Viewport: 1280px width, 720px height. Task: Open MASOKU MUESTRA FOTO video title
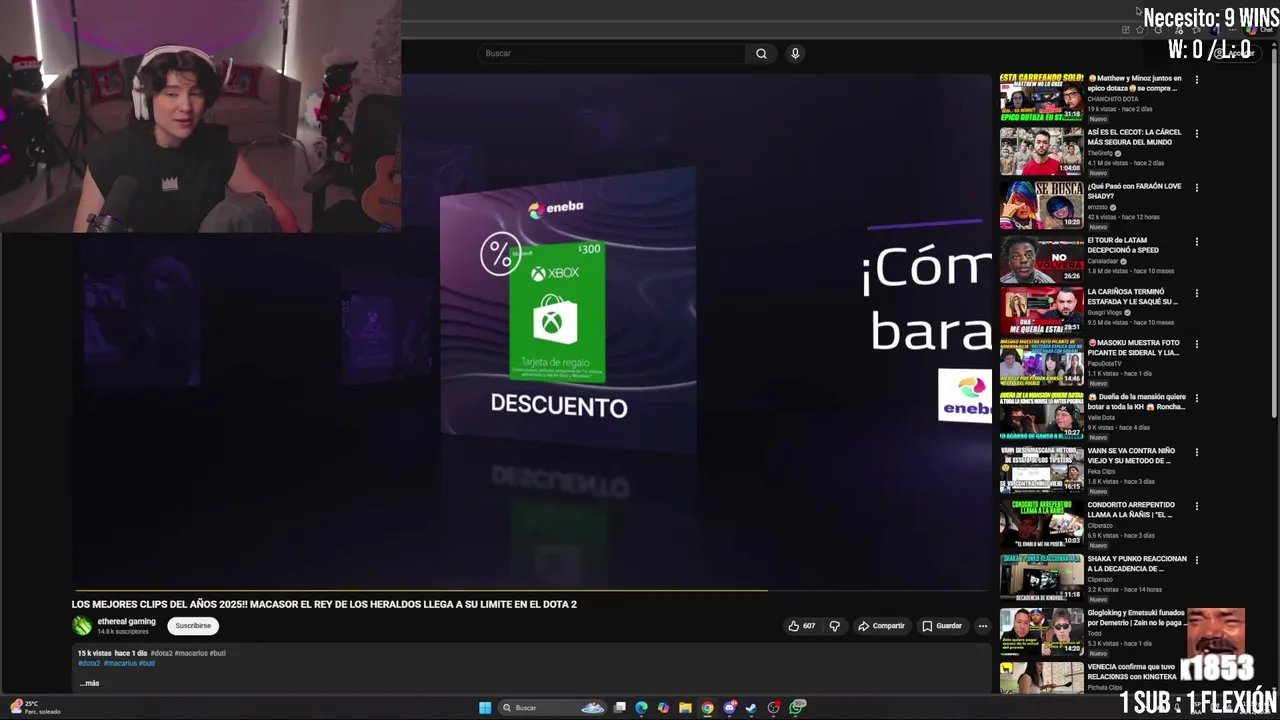pos(1135,348)
